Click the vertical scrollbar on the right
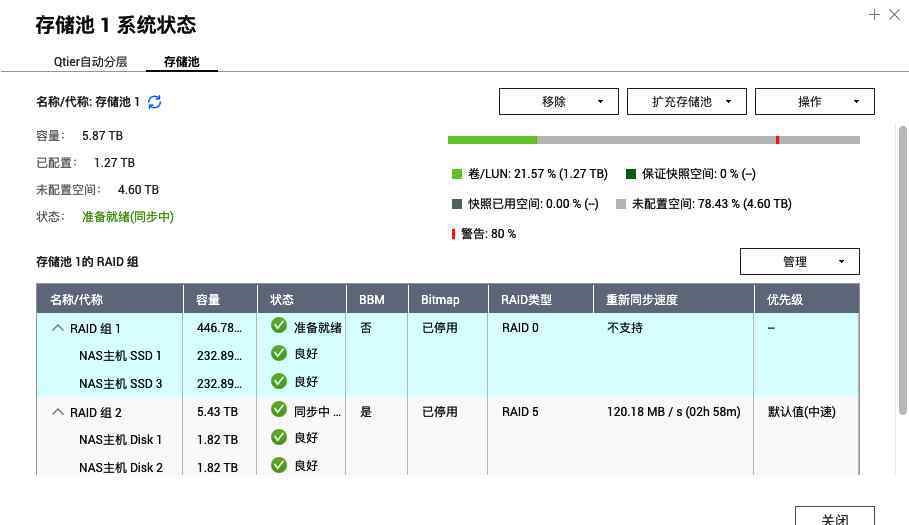 (x=903, y=270)
